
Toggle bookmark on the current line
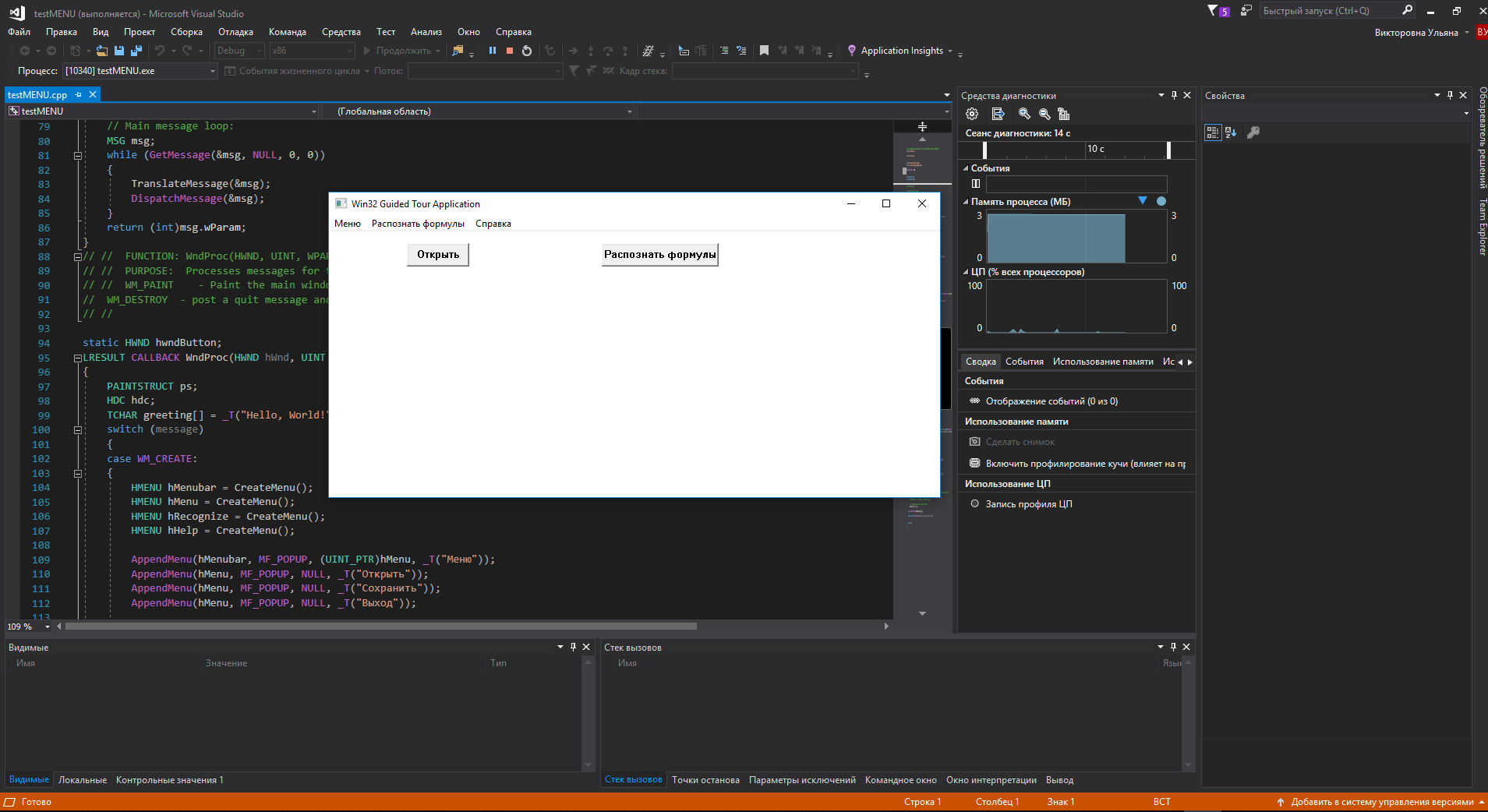click(x=764, y=51)
